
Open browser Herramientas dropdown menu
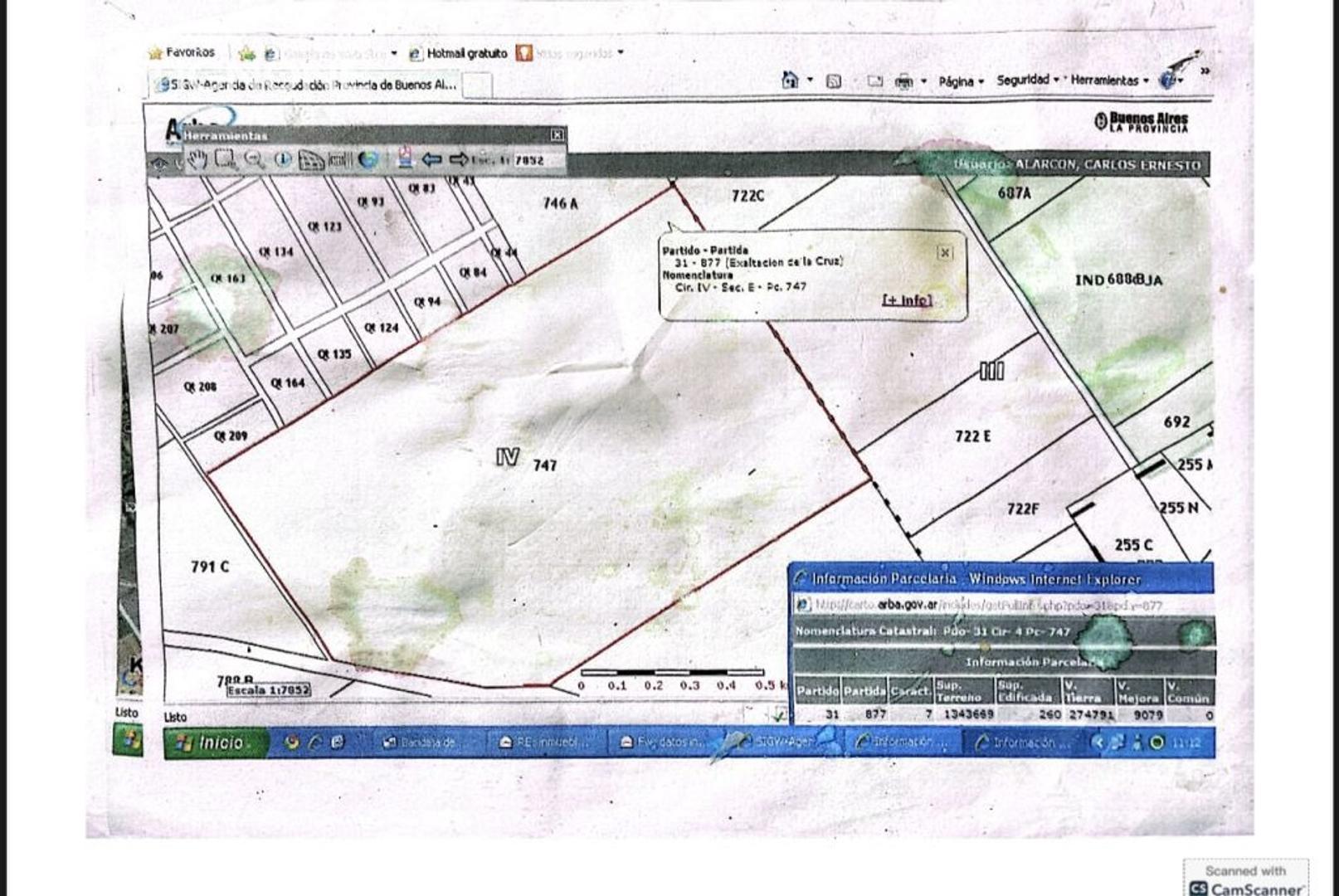(x=1108, y=80)
